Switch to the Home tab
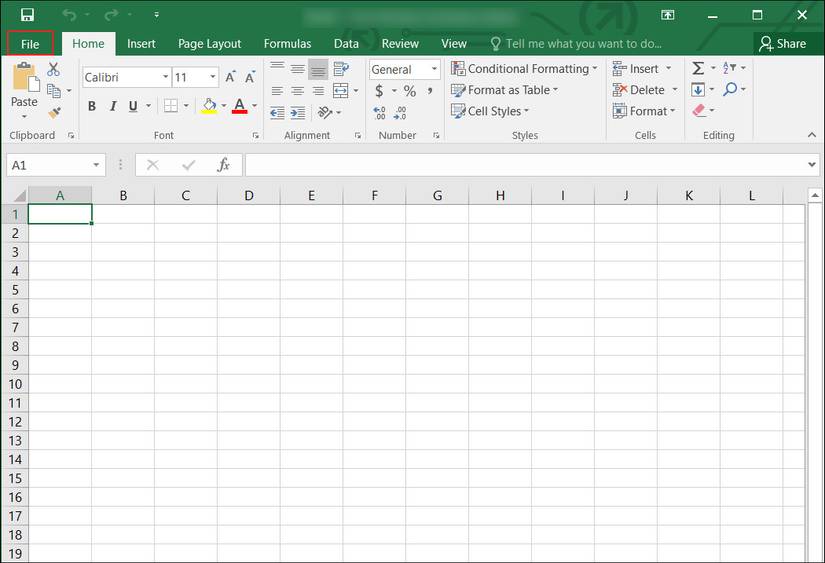The image size is (825, 563). 88,44
